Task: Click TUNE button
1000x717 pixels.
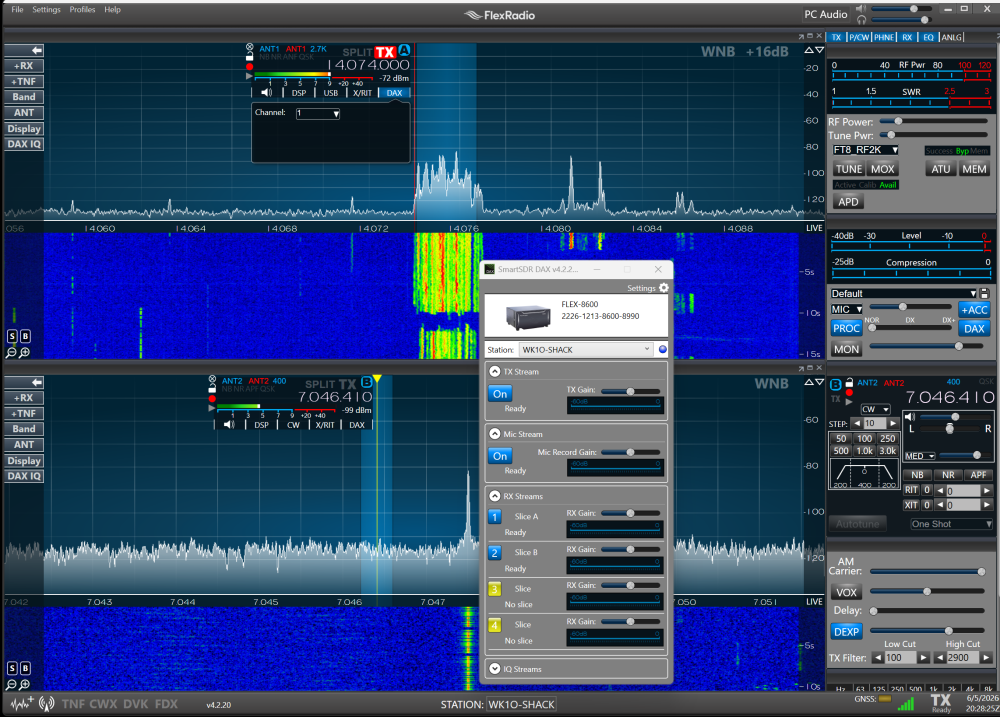Action: click(849, 169)
